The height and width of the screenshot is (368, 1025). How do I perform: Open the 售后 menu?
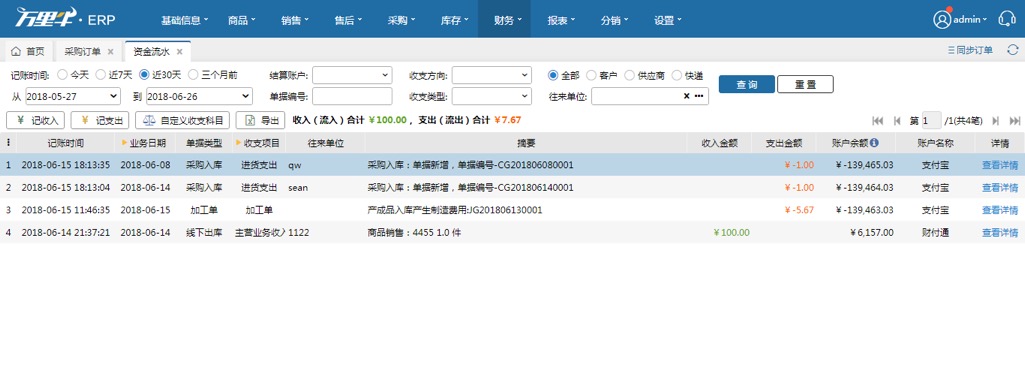click(x=348, y=20)
